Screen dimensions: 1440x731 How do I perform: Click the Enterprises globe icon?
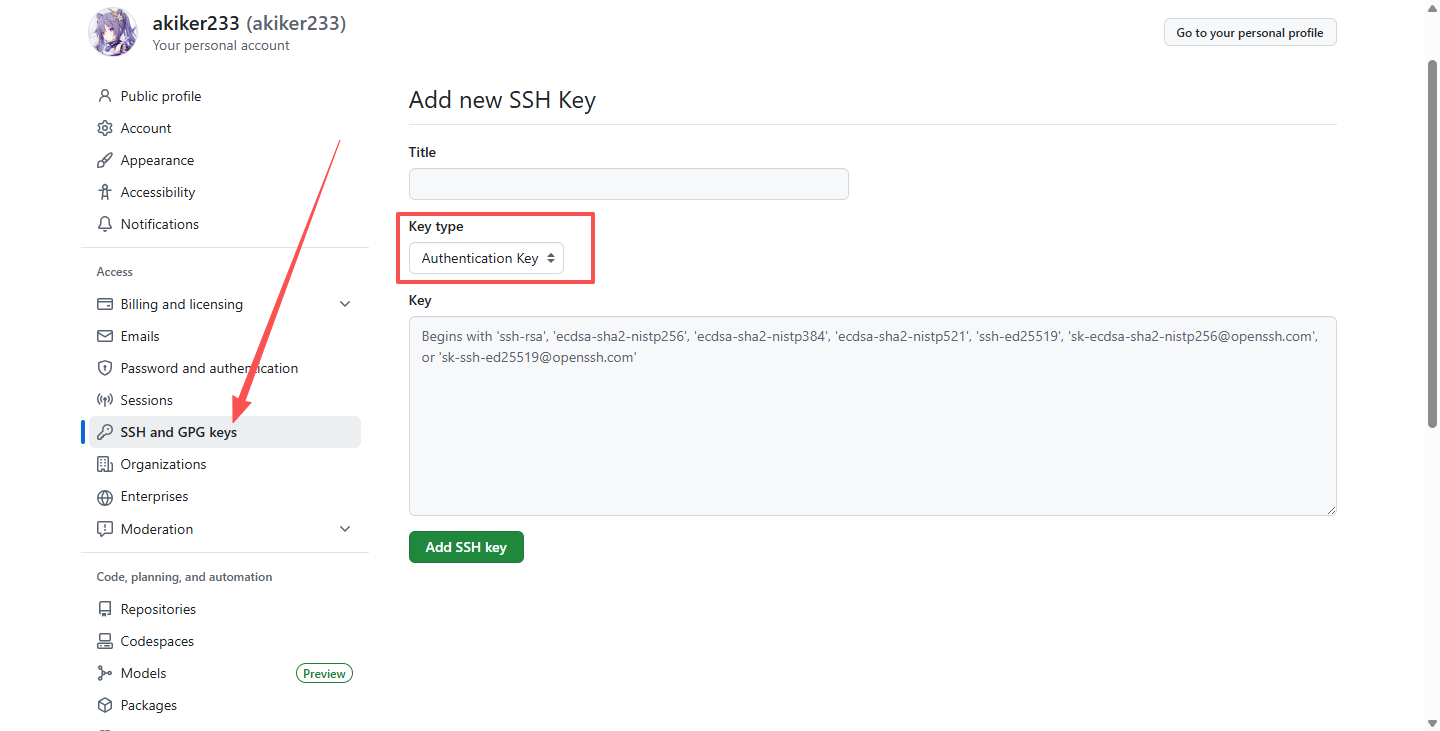[x=104, y=497]
